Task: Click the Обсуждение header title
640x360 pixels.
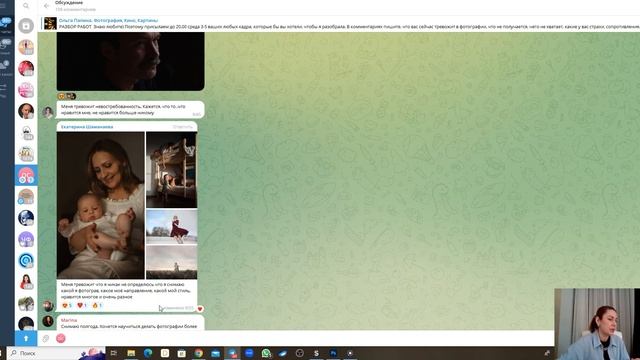Action: point(69,3)
